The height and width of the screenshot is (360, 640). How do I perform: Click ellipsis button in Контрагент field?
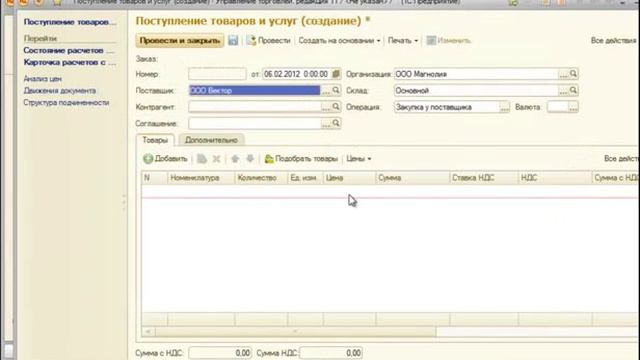click(x=326, y=107)
